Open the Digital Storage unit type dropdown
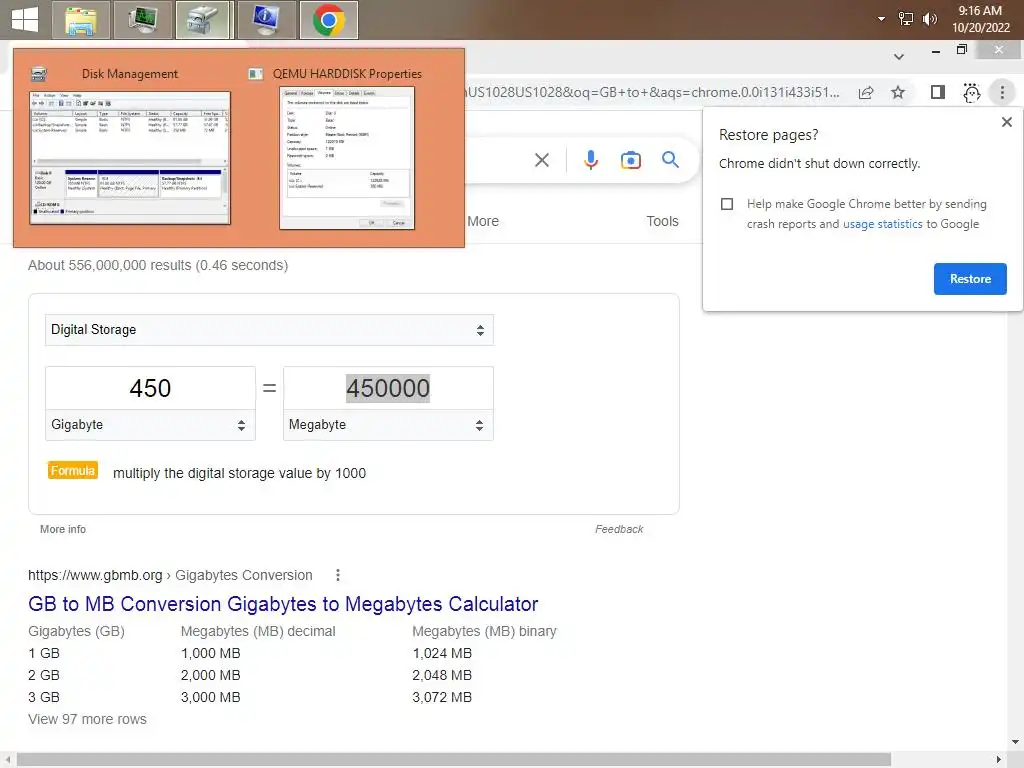 coord(269,330)
